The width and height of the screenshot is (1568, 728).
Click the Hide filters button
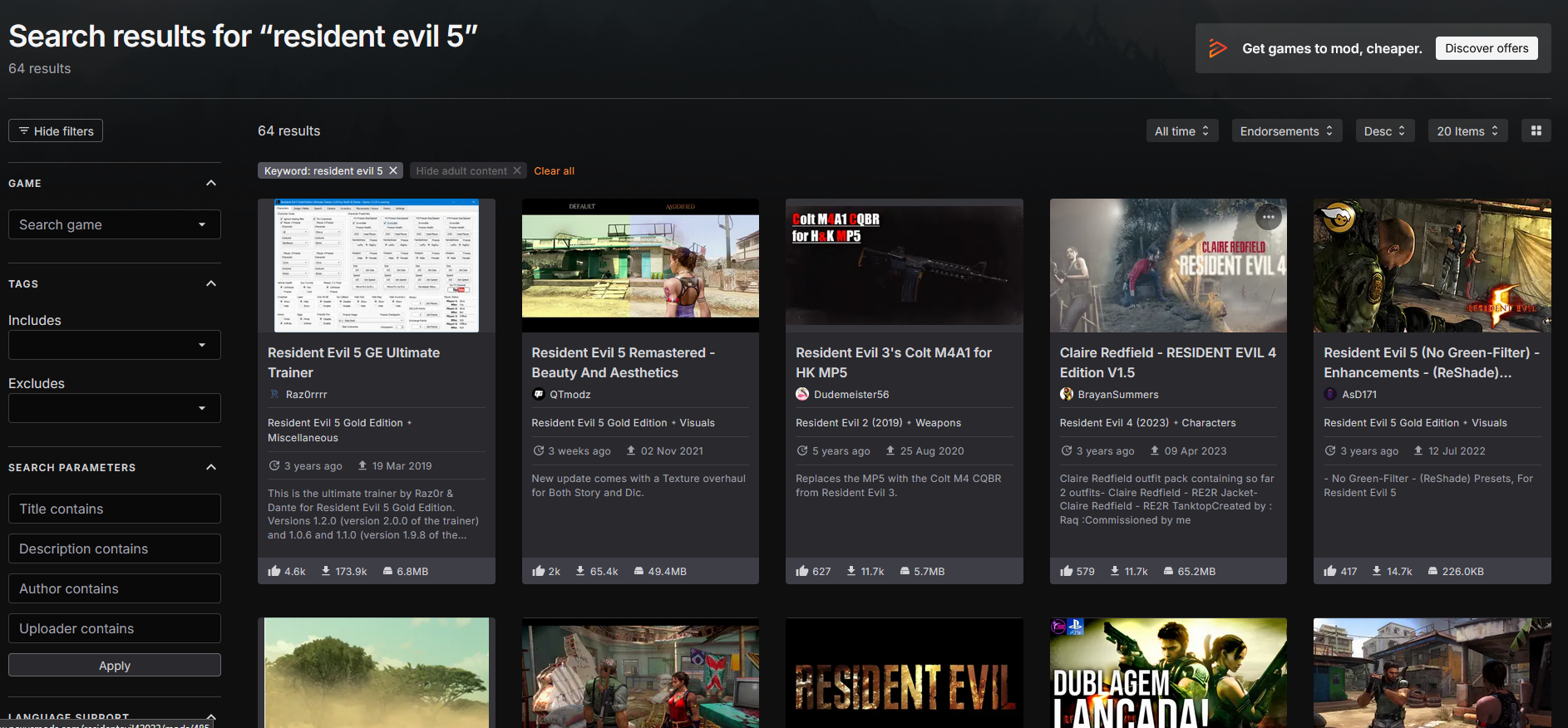click(56, 130)
